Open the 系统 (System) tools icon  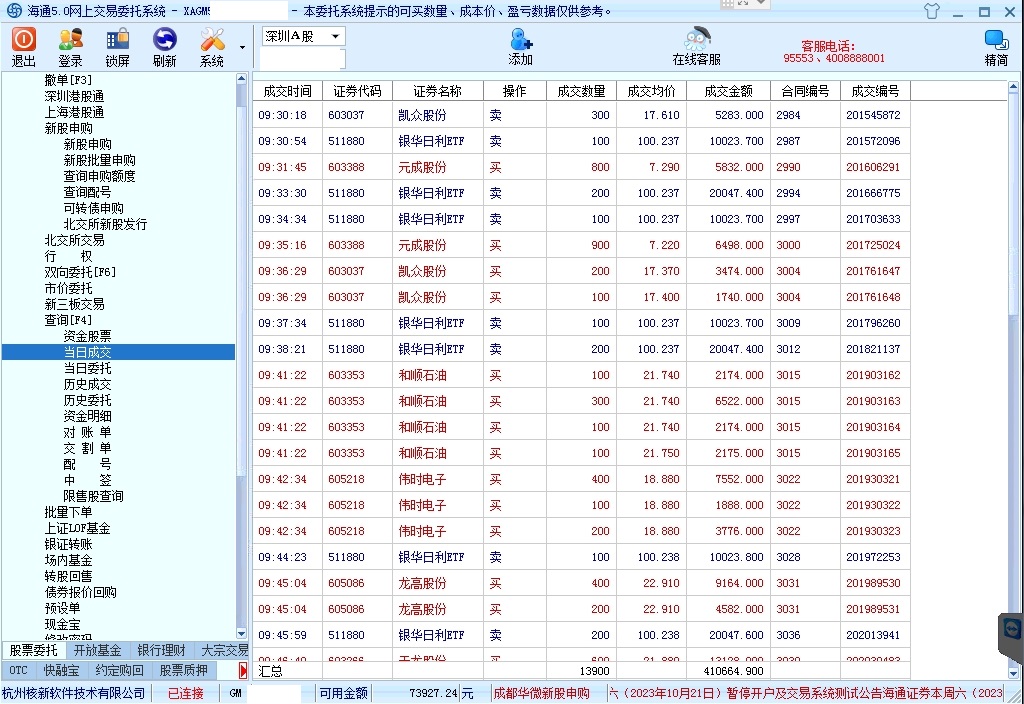(211, 46)
